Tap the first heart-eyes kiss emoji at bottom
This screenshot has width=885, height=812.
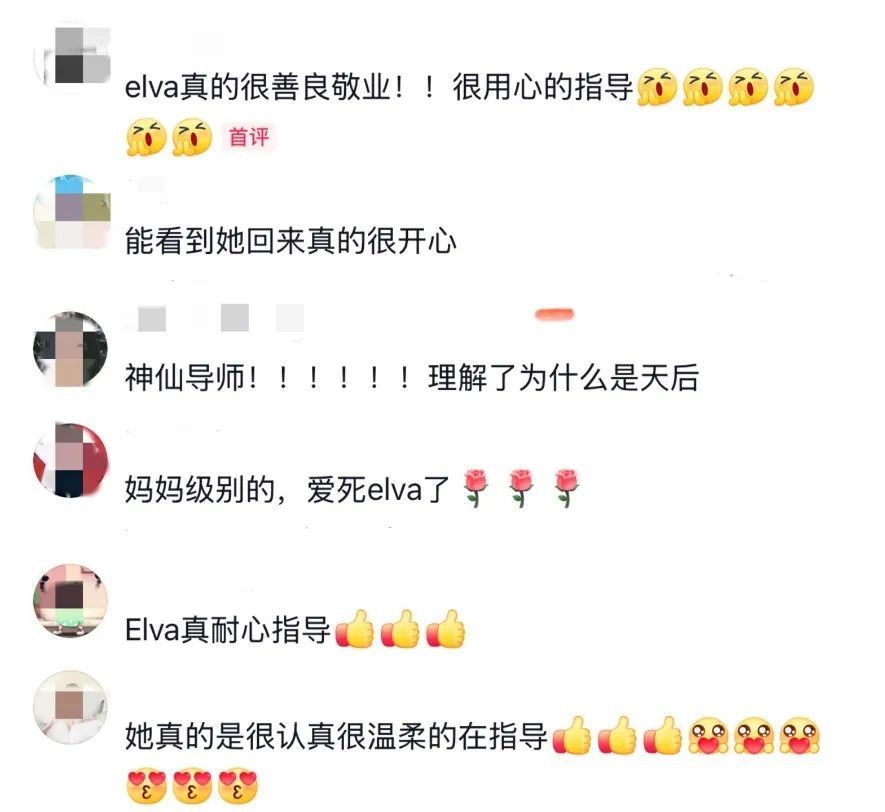(147, 785)
